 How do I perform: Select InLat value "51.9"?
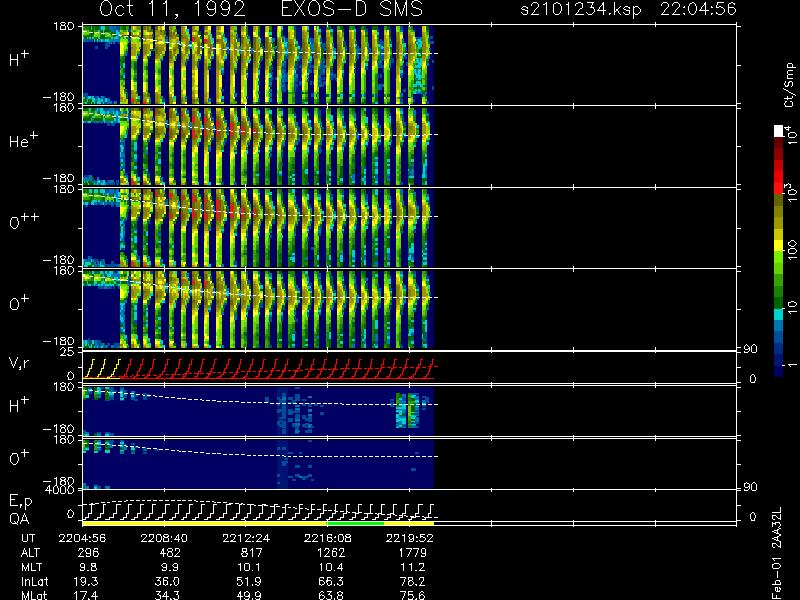[249, 582]
